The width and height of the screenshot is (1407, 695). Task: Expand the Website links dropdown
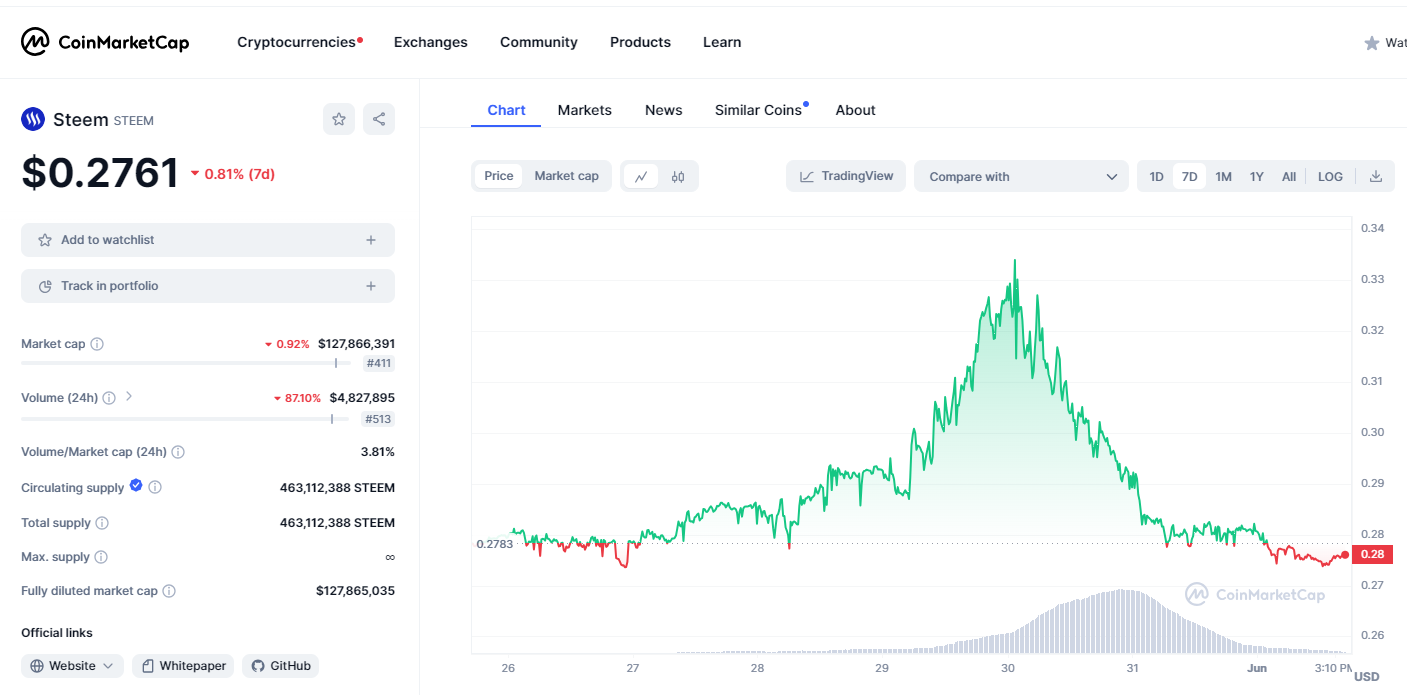pyautogui.click(x=73, y=666)
